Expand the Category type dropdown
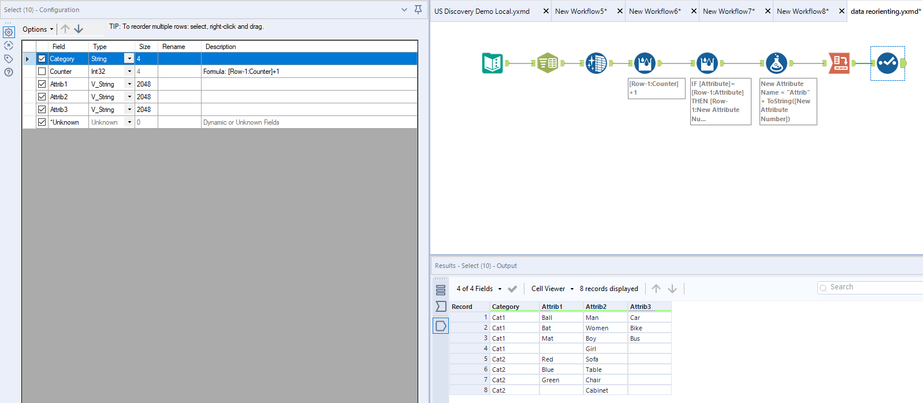This screenshot has width=923, height=403. click(x=128, y=59)
